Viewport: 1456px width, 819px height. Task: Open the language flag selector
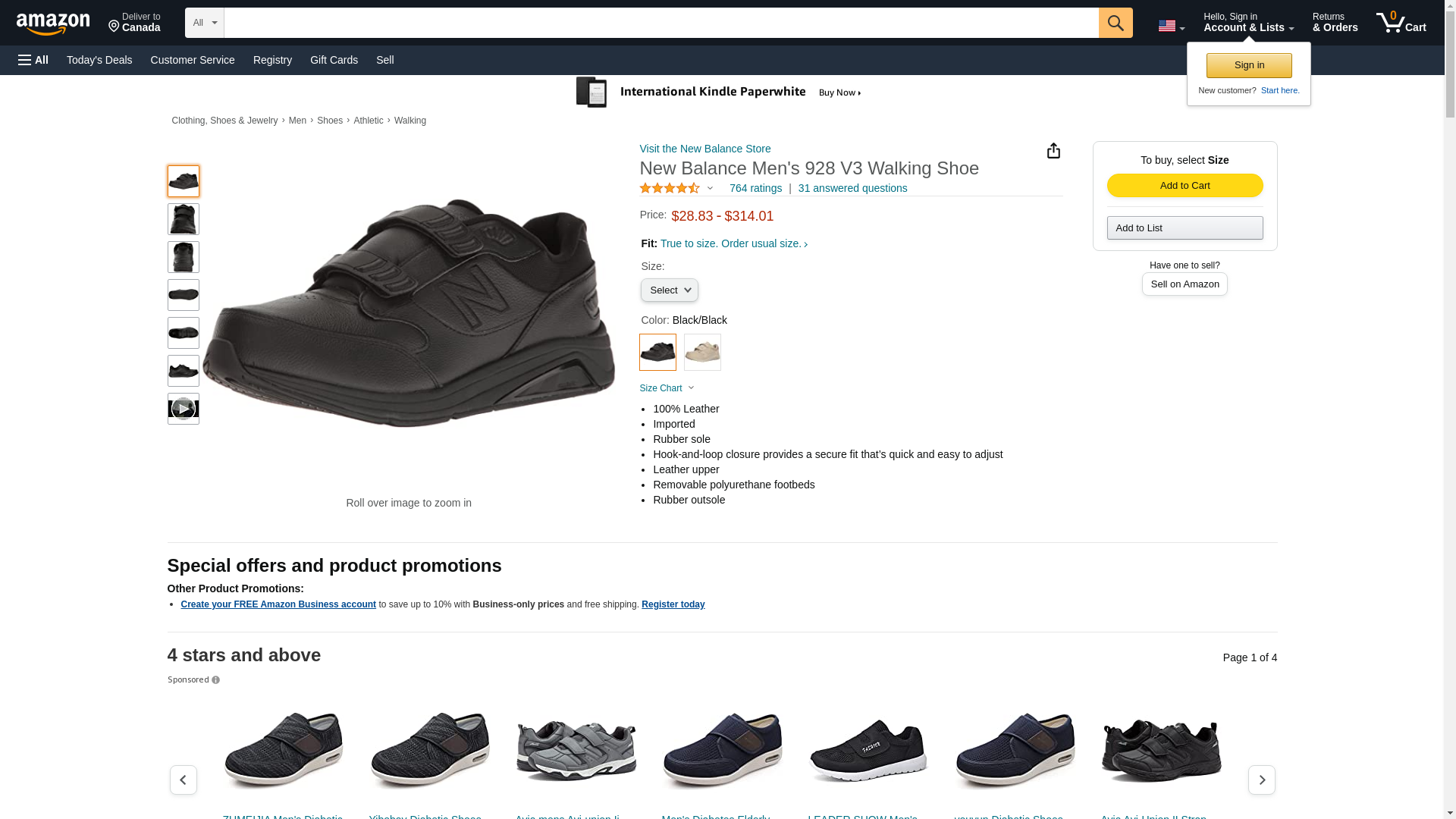coord(1171,27)
